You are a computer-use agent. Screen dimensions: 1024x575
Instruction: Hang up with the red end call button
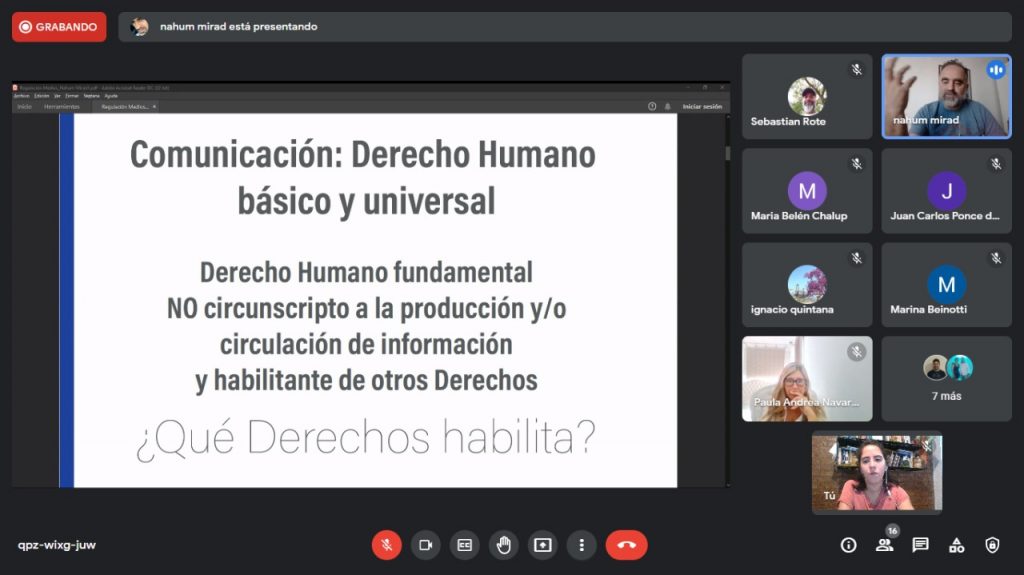click(x=626, y=545)
